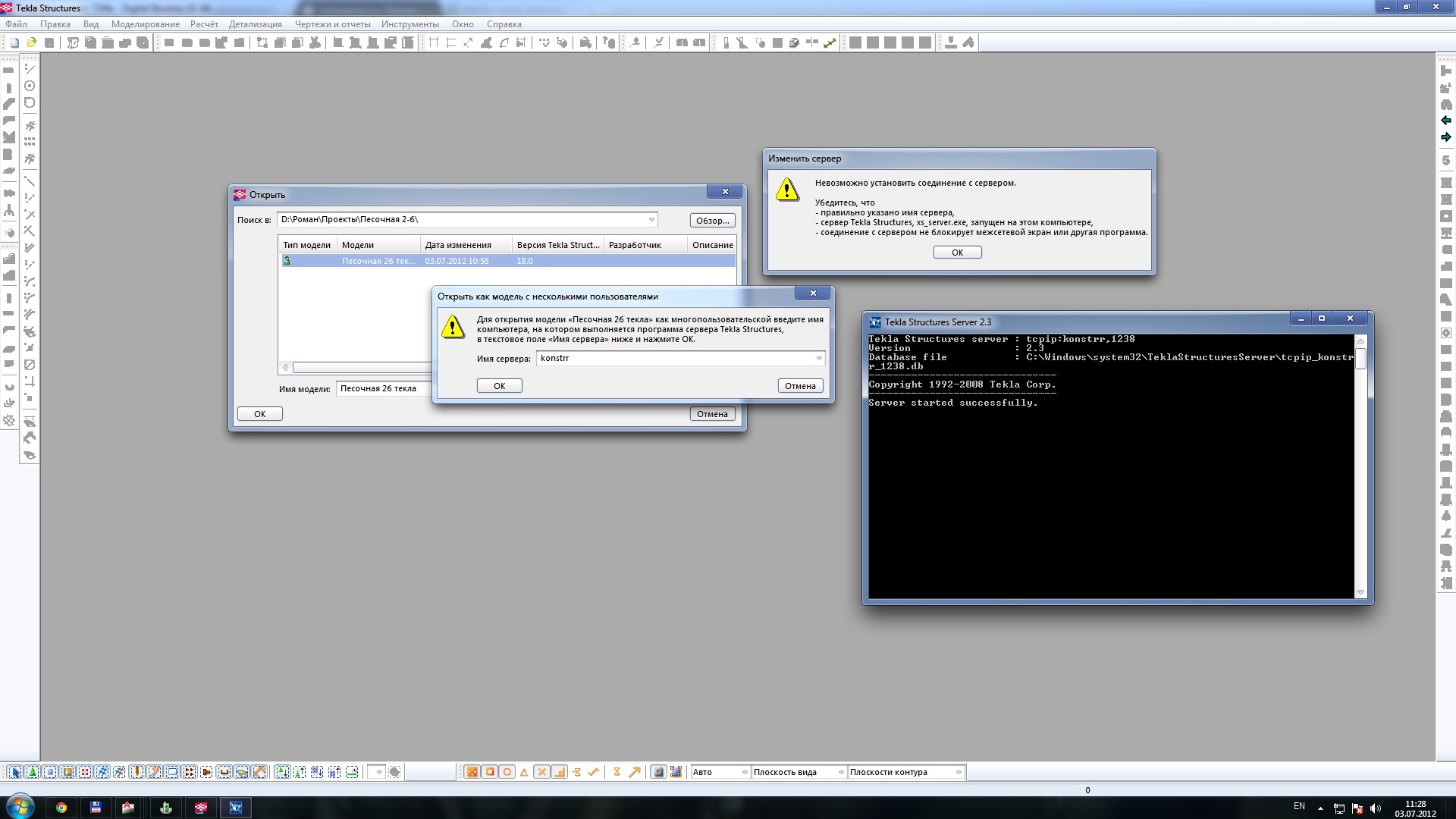The image size is (1456, 819).
Task: Toggle the select all arrow switch
Action: pos(14,772)
